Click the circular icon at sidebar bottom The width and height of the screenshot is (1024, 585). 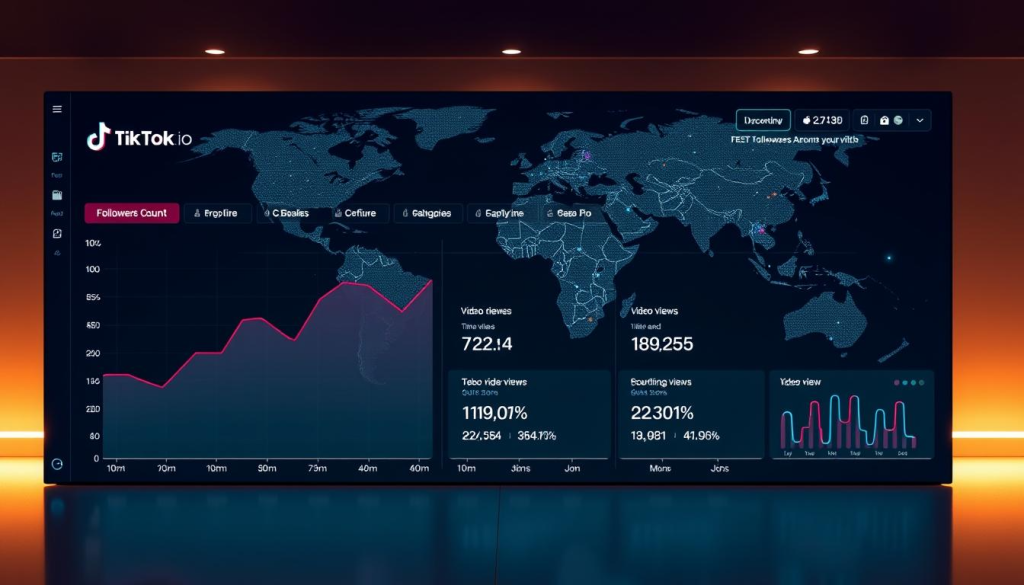57,464
